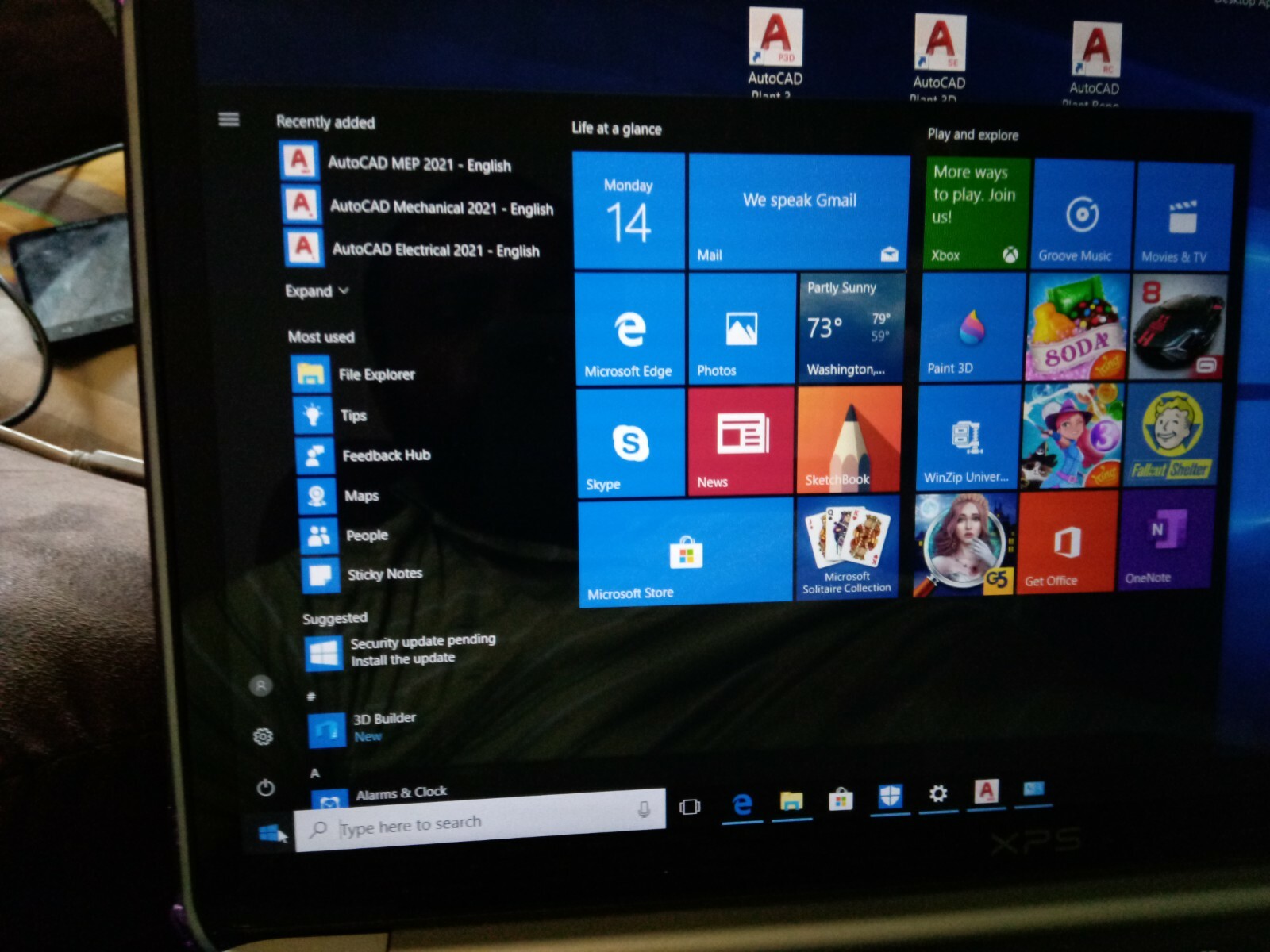Click Play and explore group header

[x=972, y=135]
